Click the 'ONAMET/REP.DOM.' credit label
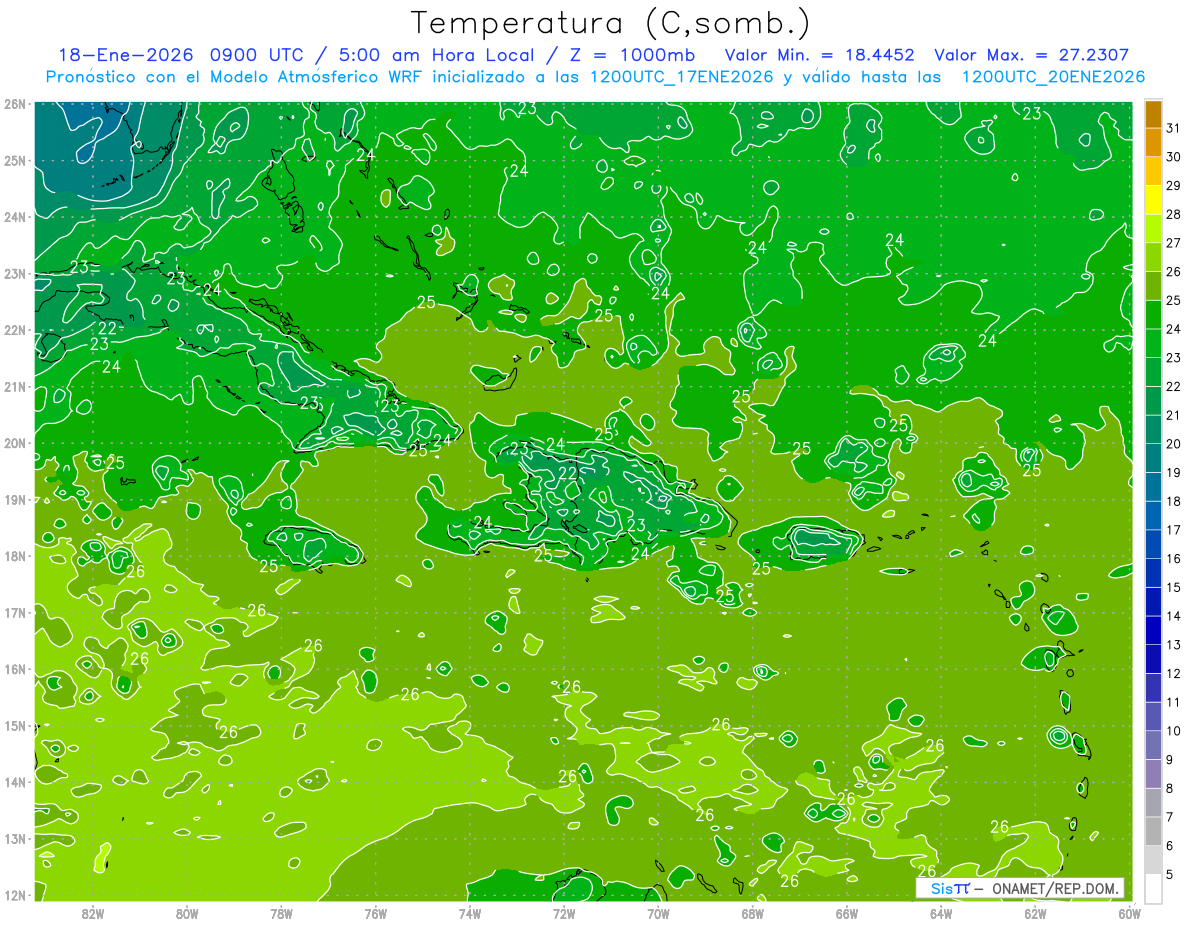The width and height of the screenshot is (1200, 927). pyautogui.click(x=1054, y=888)
